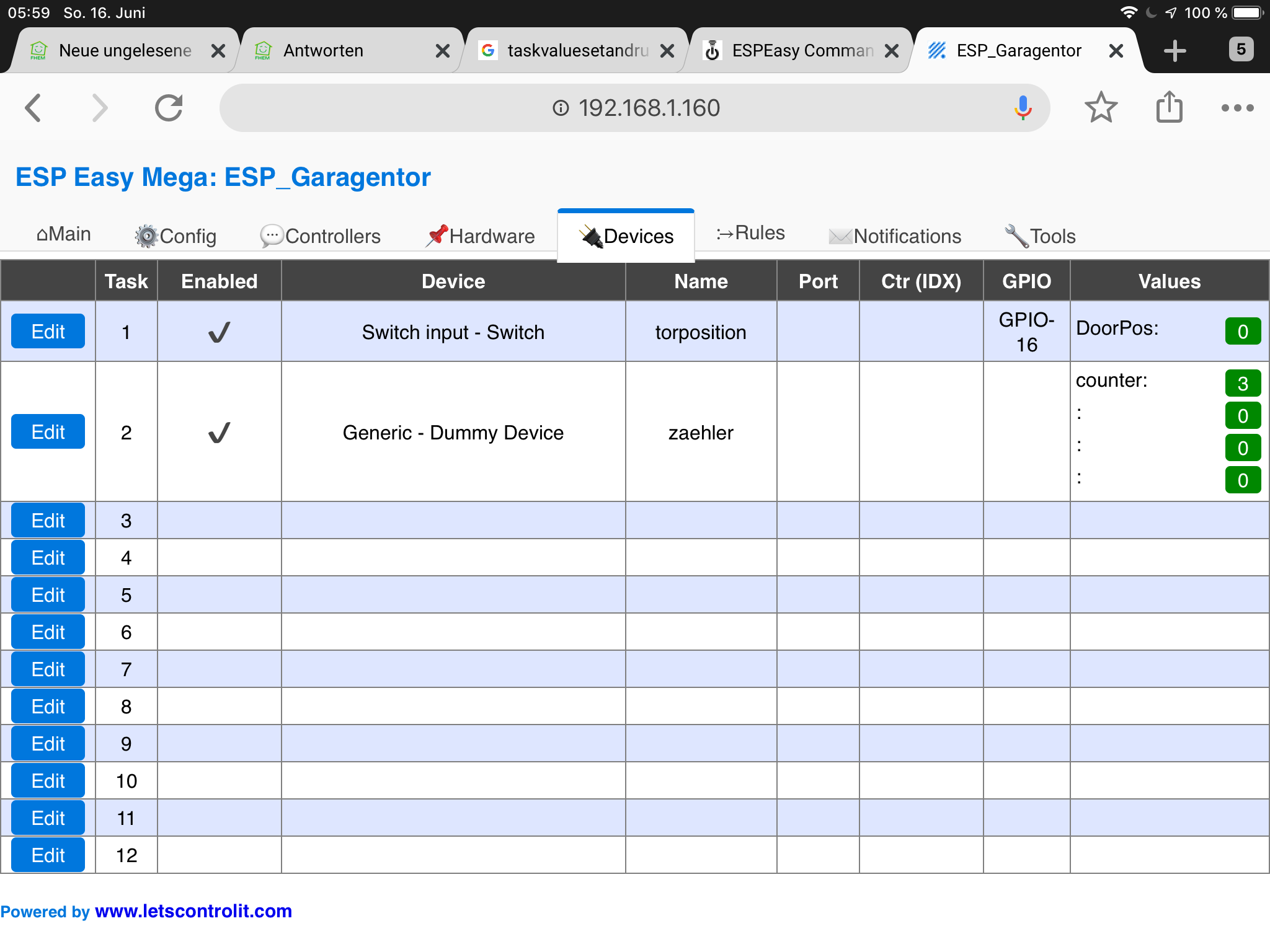The image size is (1270, 952).
Task: Open the Hardware tab
Action: (x=481, y=236)
